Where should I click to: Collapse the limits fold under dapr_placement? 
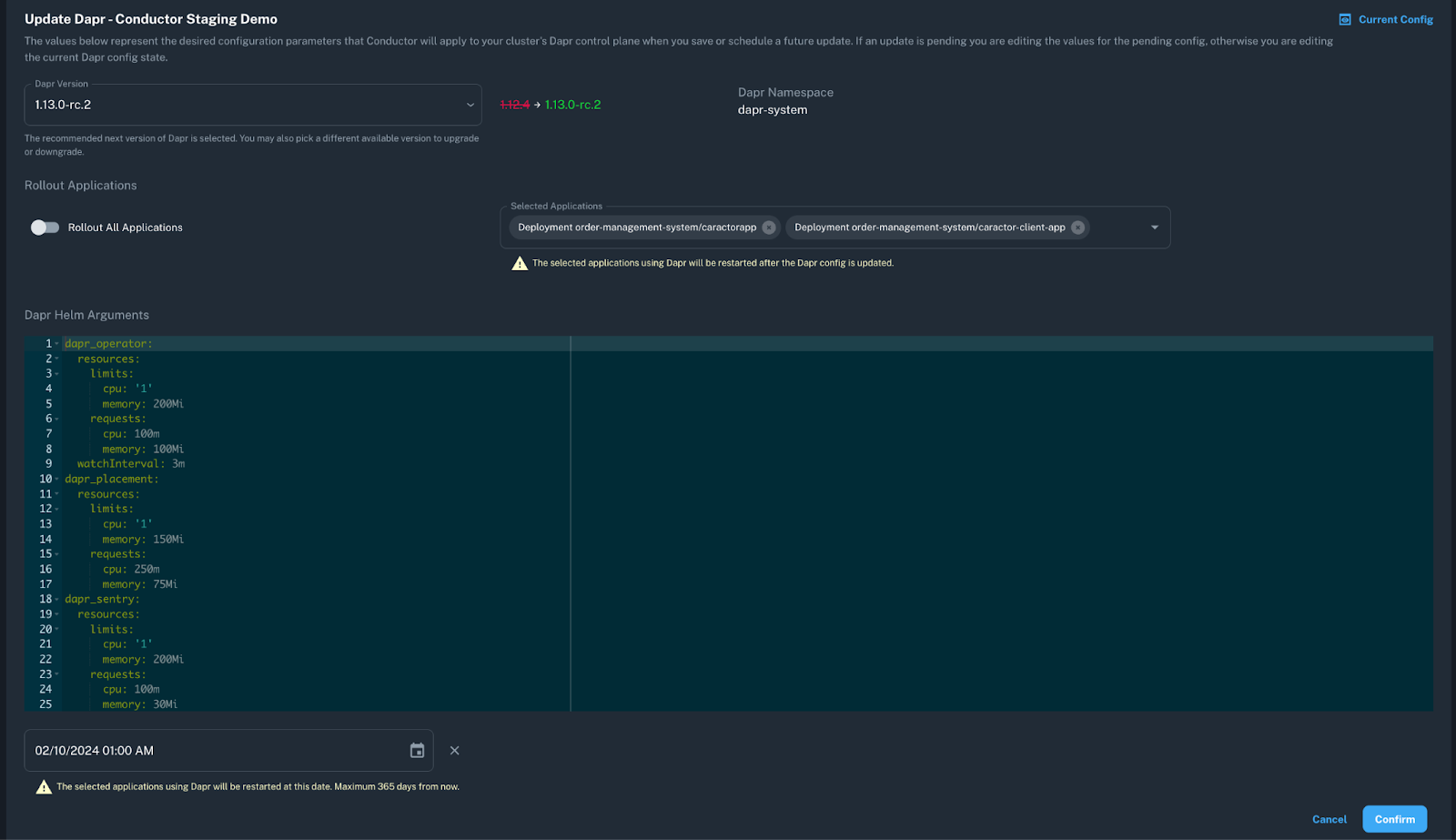click(x=56, y=509)
